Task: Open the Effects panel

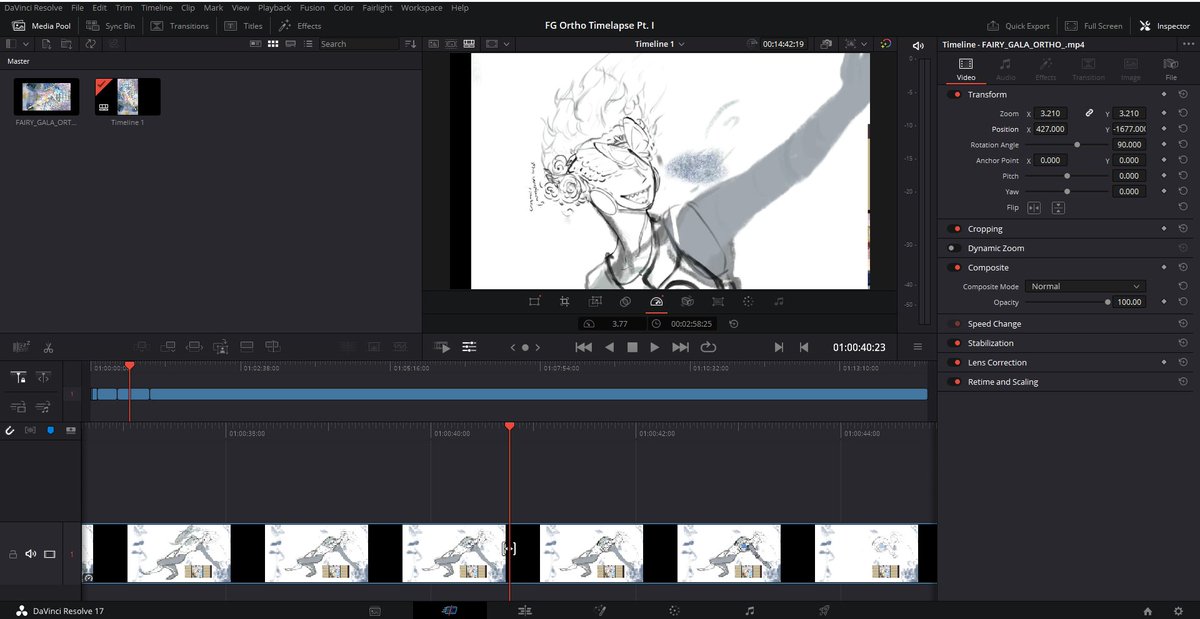Action: point(300,26)
